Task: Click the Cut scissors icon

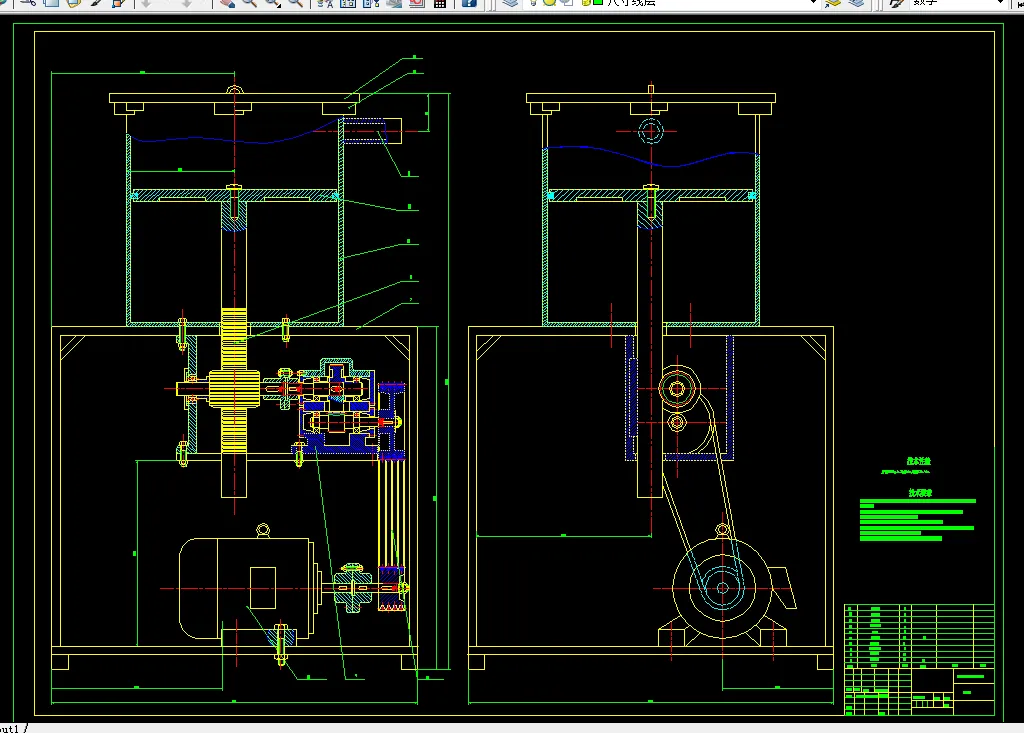Action: point(29,3)
